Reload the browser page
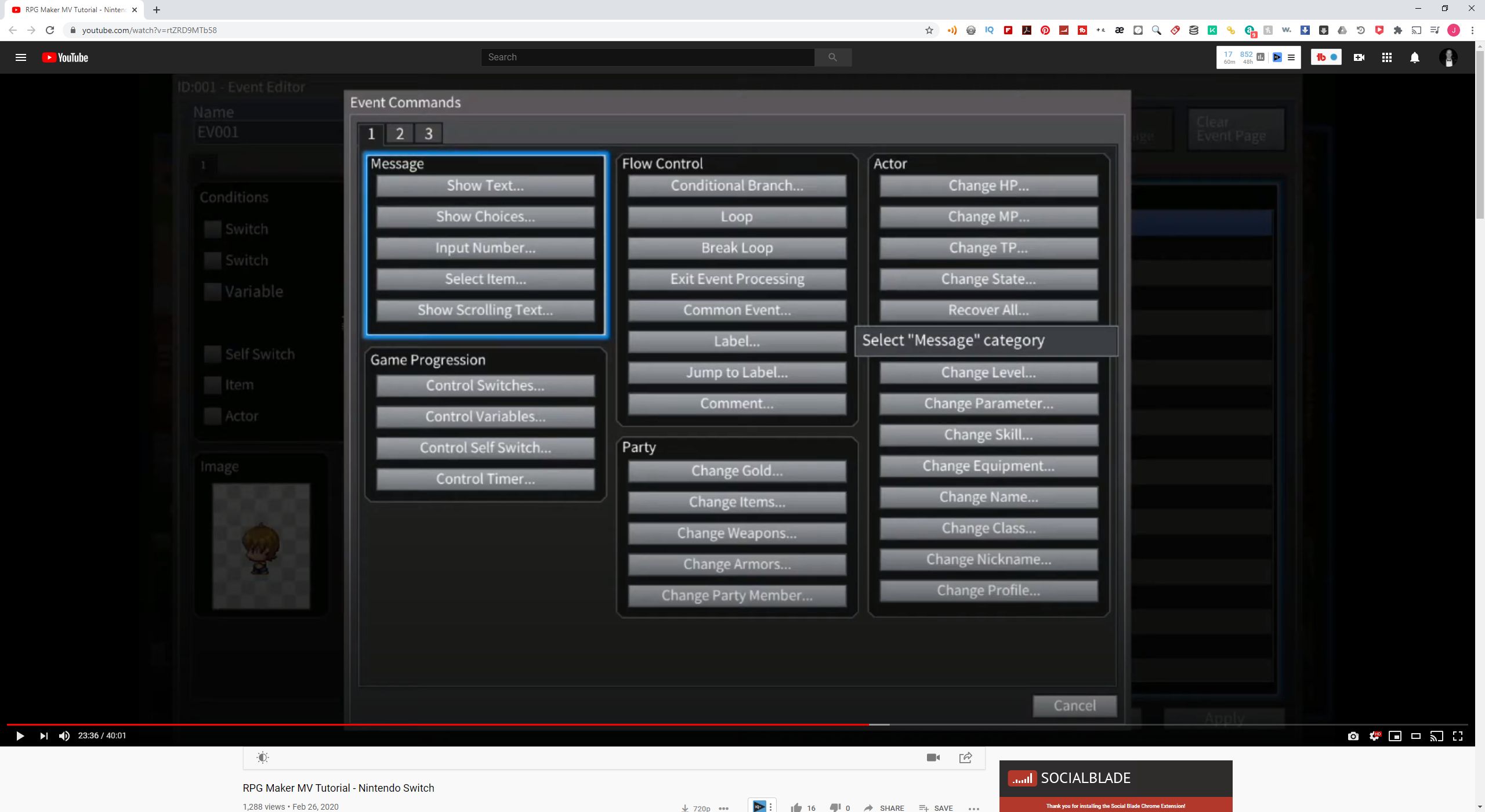The width and height of the screenshot is (1485, 812). point(50,30)
